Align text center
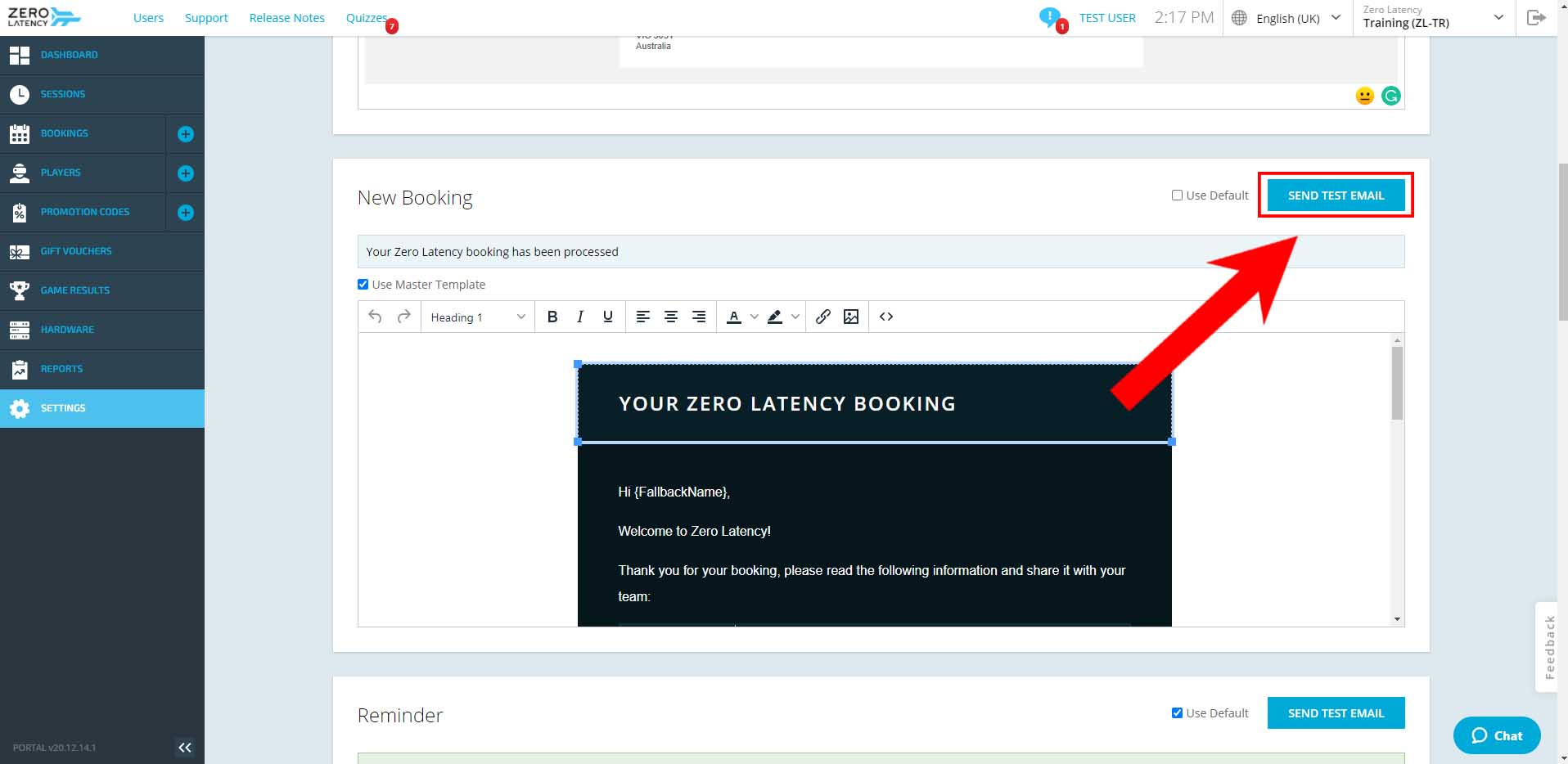The width and height of the screenshot is (1568, 764). (671, 317)
